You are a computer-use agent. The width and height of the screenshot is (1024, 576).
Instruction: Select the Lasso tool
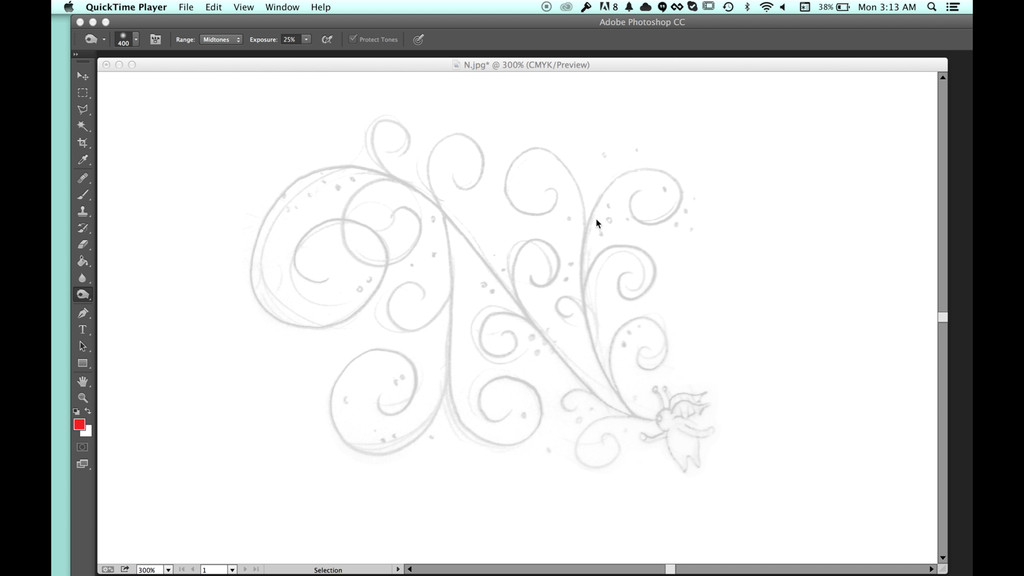tap(83, 110)
